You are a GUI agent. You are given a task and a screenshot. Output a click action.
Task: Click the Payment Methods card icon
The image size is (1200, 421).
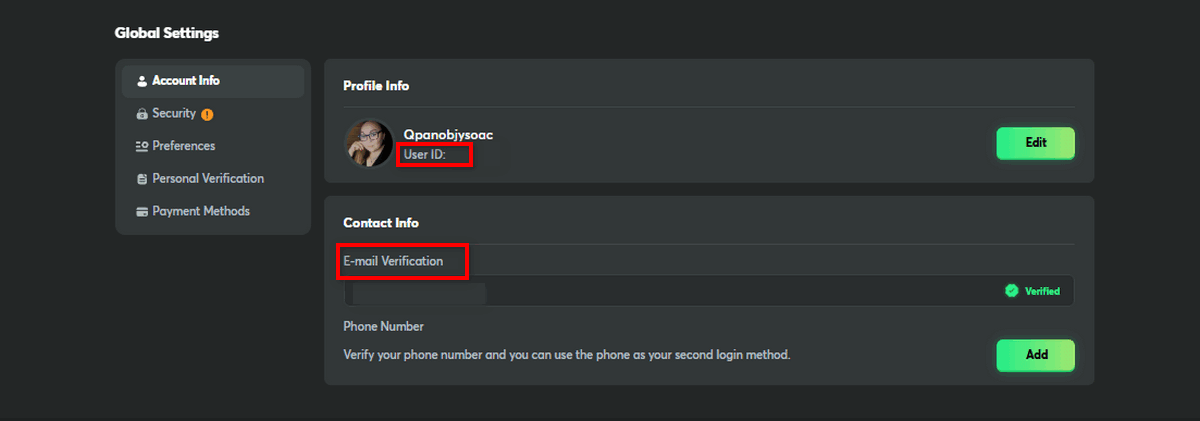(142, 212)
